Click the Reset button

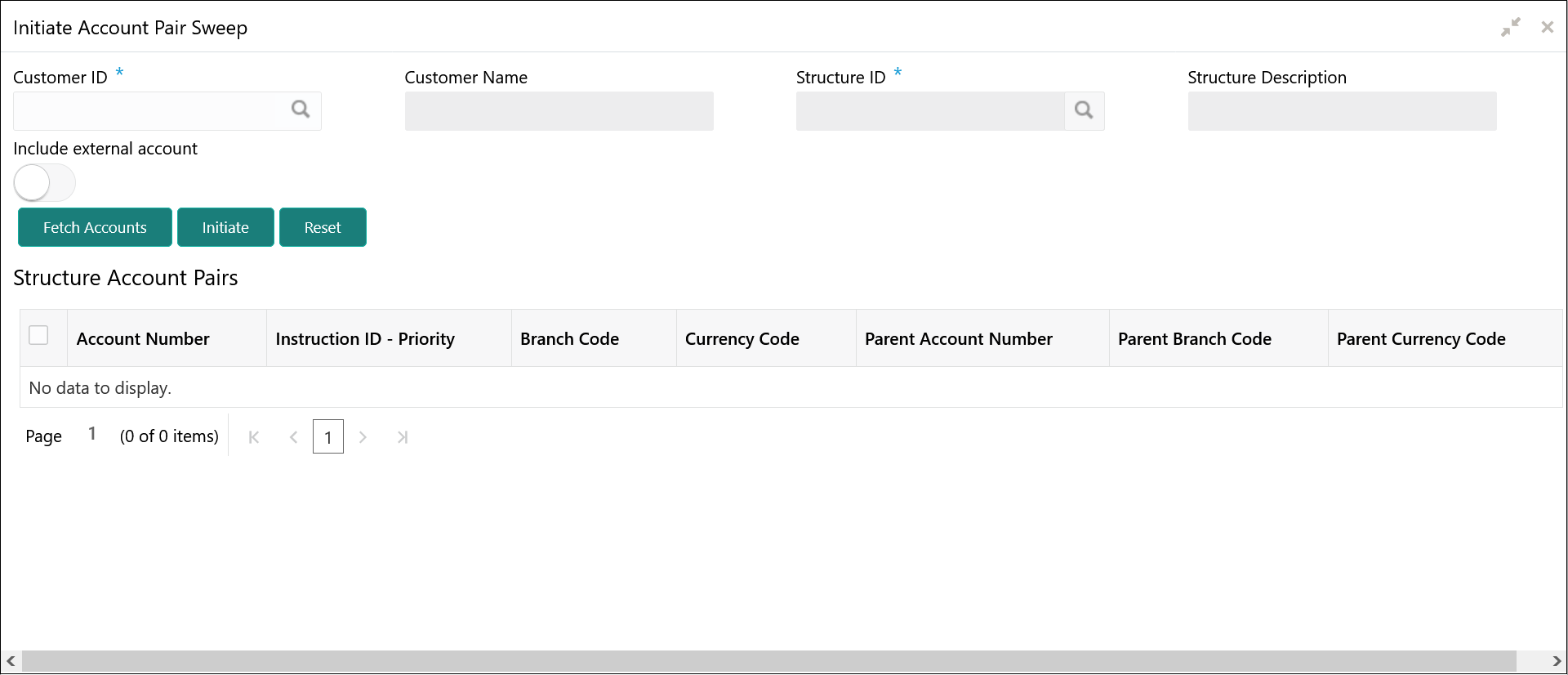(x=323, y=227)
